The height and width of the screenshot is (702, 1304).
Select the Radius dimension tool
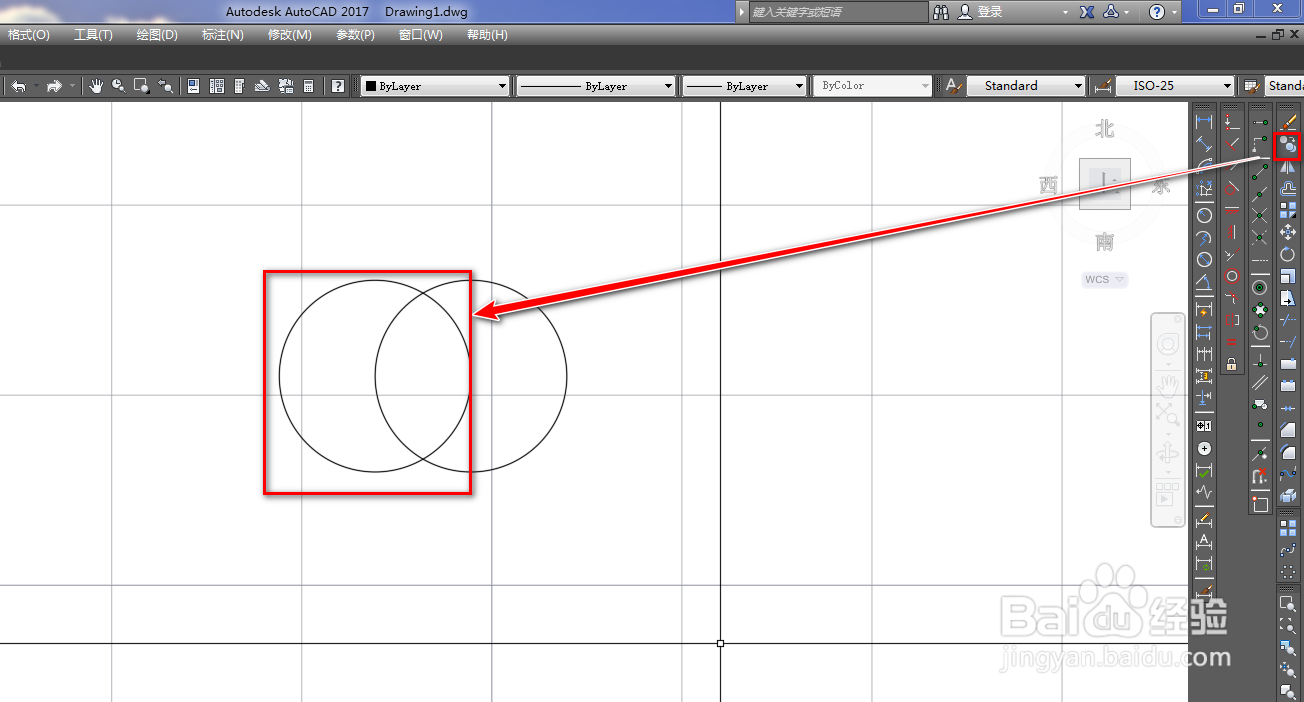pos(1204,214)
